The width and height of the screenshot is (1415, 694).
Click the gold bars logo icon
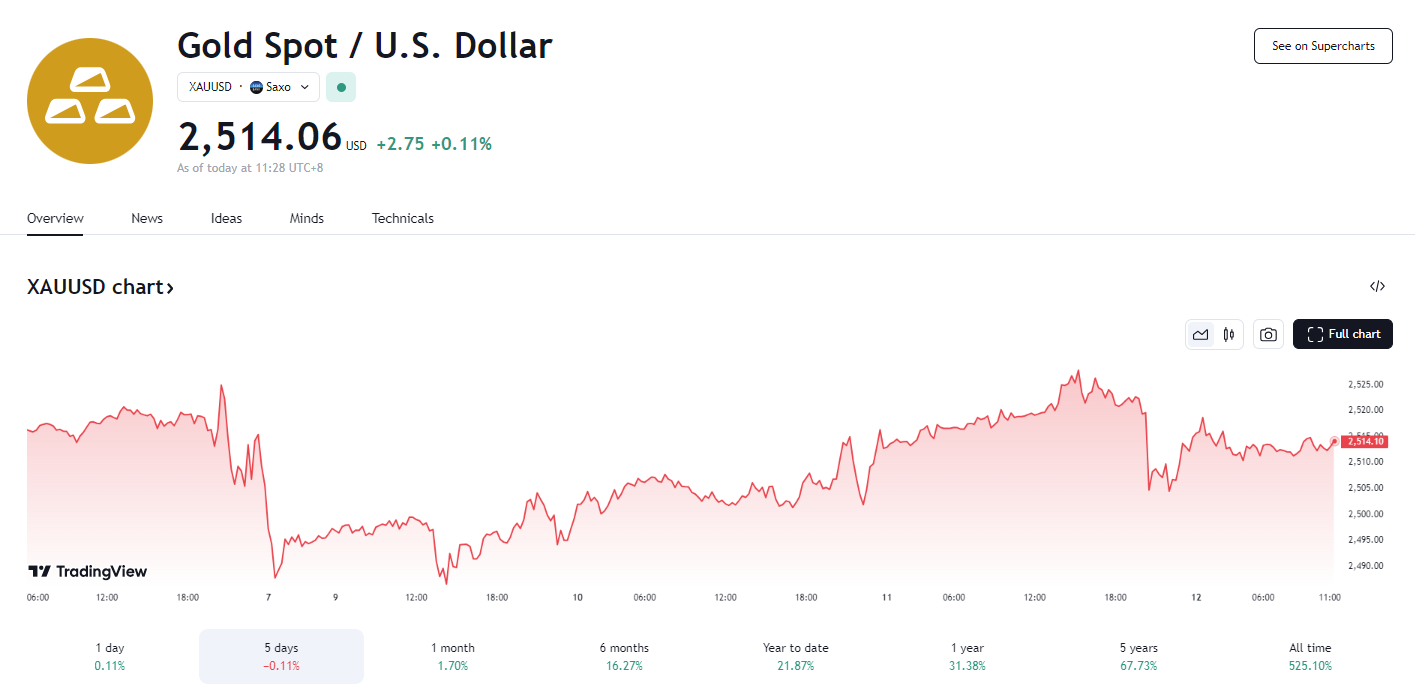(x=90, y=101)
